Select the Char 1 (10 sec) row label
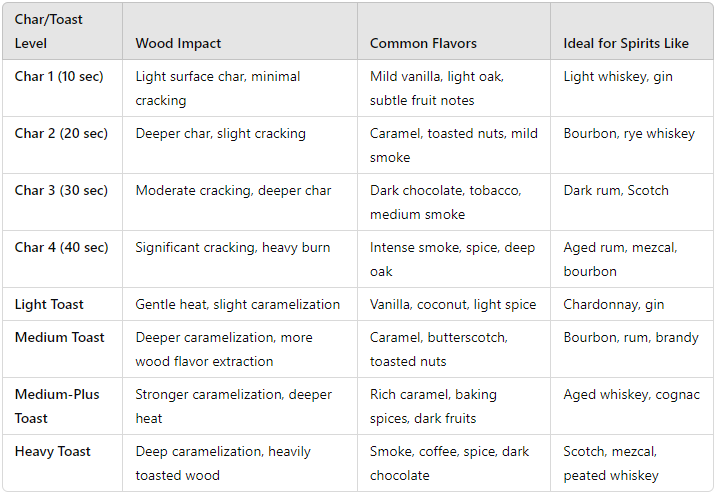717x494 pixels. pos(59,76)
